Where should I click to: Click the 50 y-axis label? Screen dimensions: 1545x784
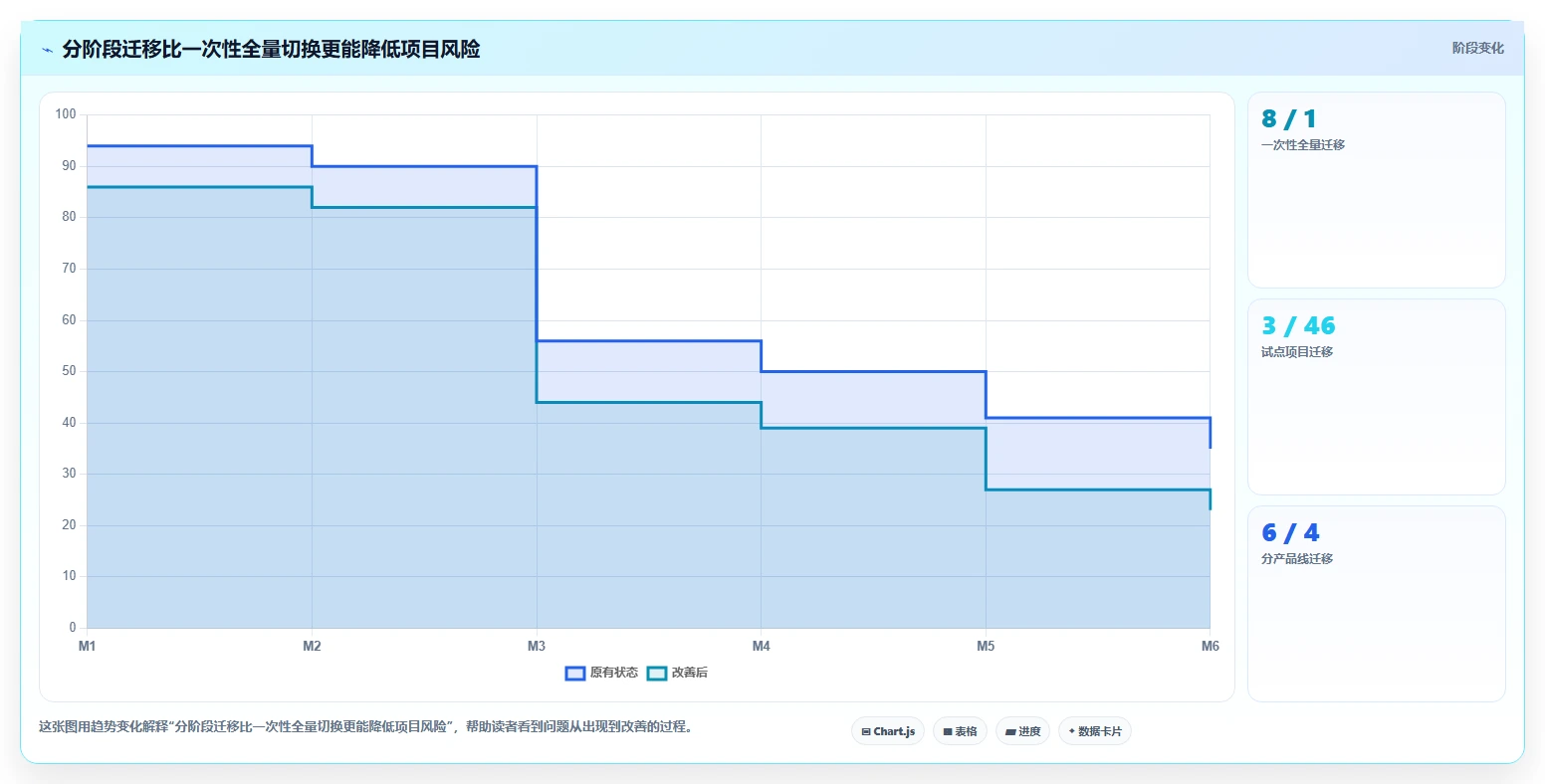pyautogui.click(x=69, y=371)
